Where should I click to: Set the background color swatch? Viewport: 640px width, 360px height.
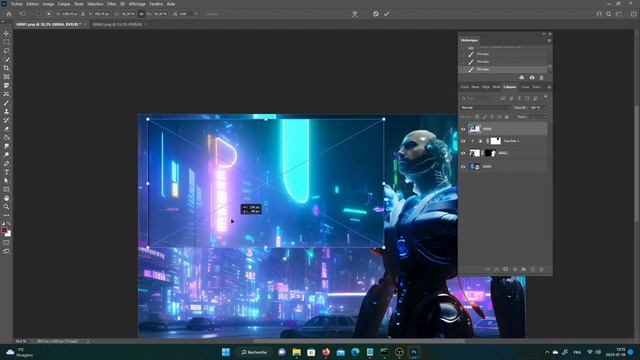(9, 234)
